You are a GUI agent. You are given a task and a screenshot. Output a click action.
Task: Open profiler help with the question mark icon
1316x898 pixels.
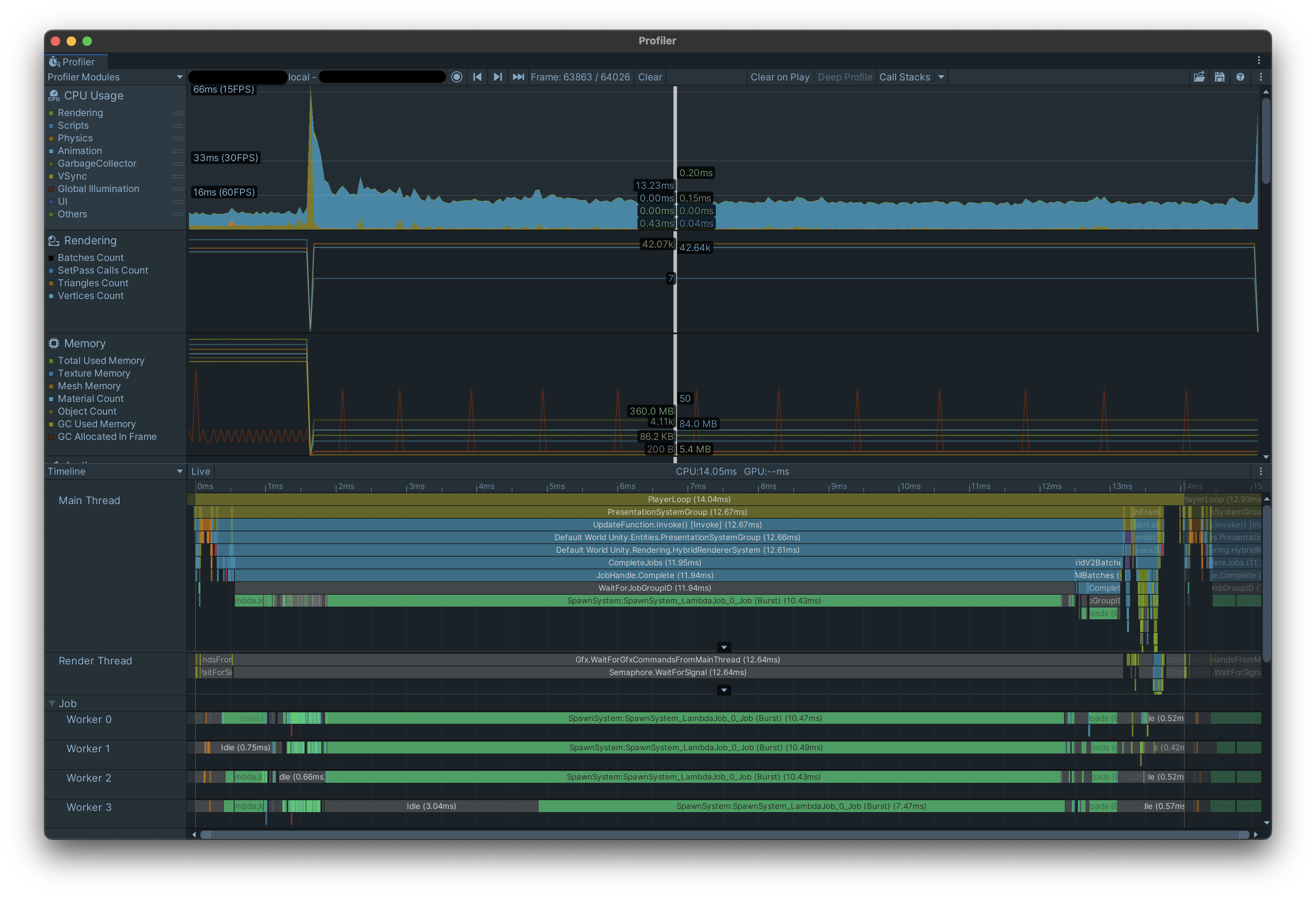pos(1241,77)
